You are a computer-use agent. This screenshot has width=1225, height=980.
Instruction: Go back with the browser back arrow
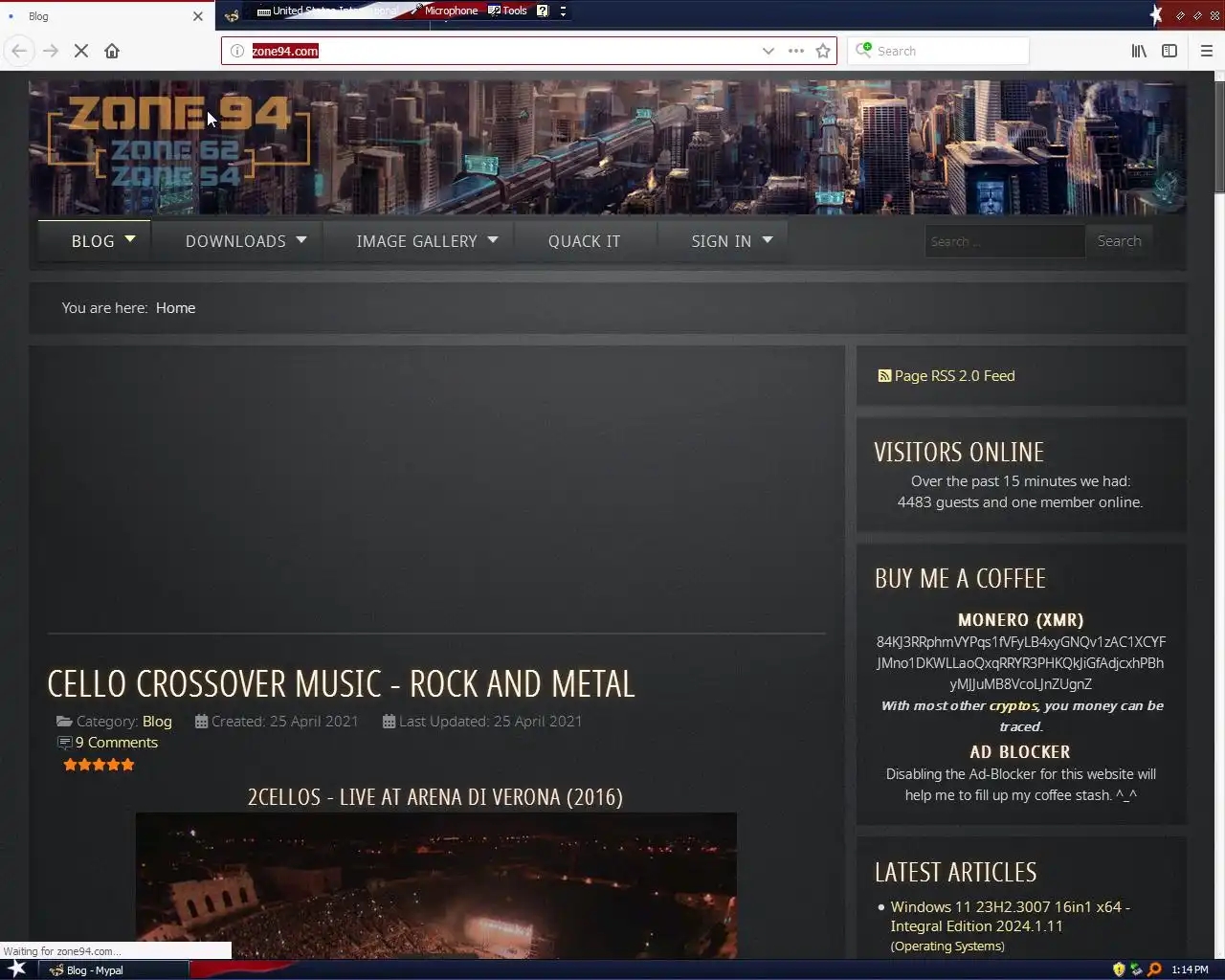[19, 51]
